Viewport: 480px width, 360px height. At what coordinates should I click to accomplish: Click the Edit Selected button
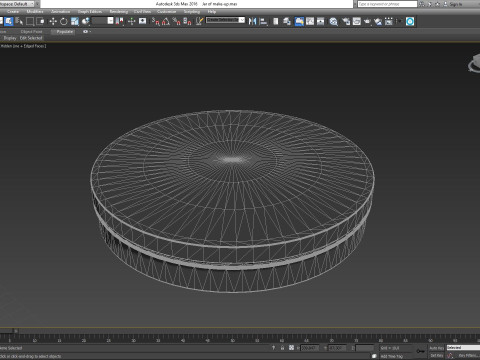[31, 38]
